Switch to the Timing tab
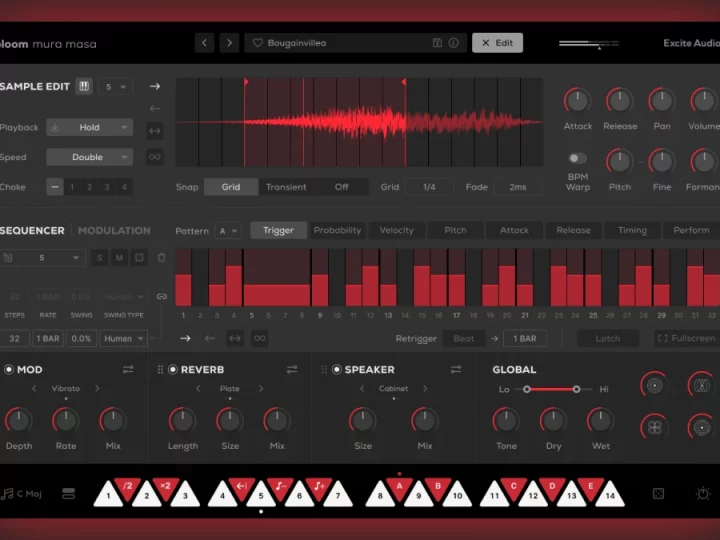The width and height of the screenshot is (720, 540). (632, 231)
